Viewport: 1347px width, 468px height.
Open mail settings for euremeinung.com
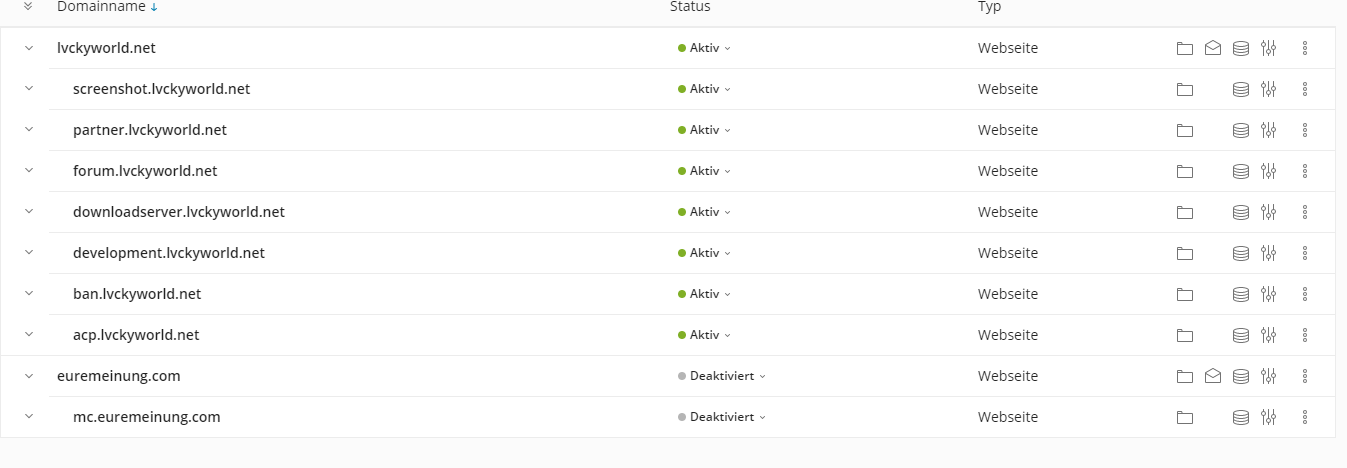tap(1213, 376)
